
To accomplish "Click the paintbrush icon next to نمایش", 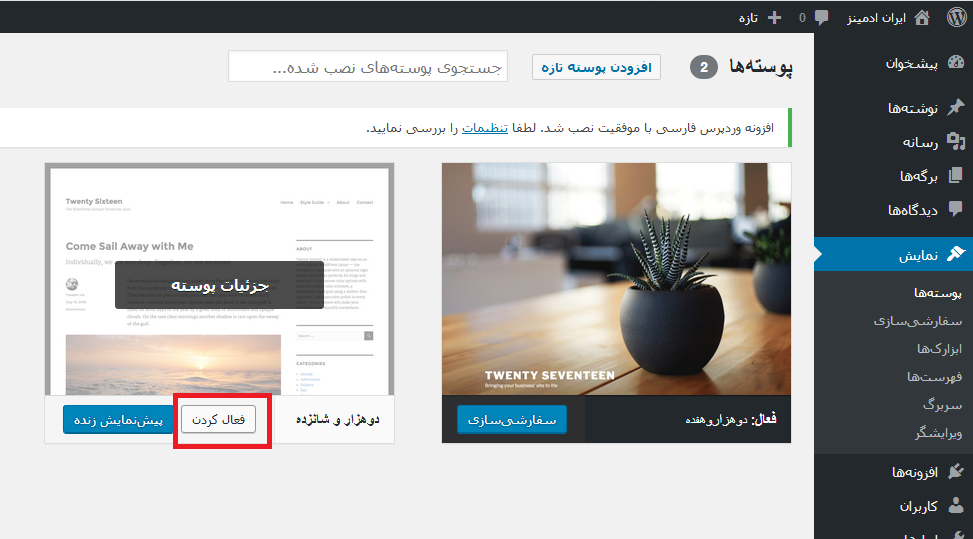I will coord(956,254).
